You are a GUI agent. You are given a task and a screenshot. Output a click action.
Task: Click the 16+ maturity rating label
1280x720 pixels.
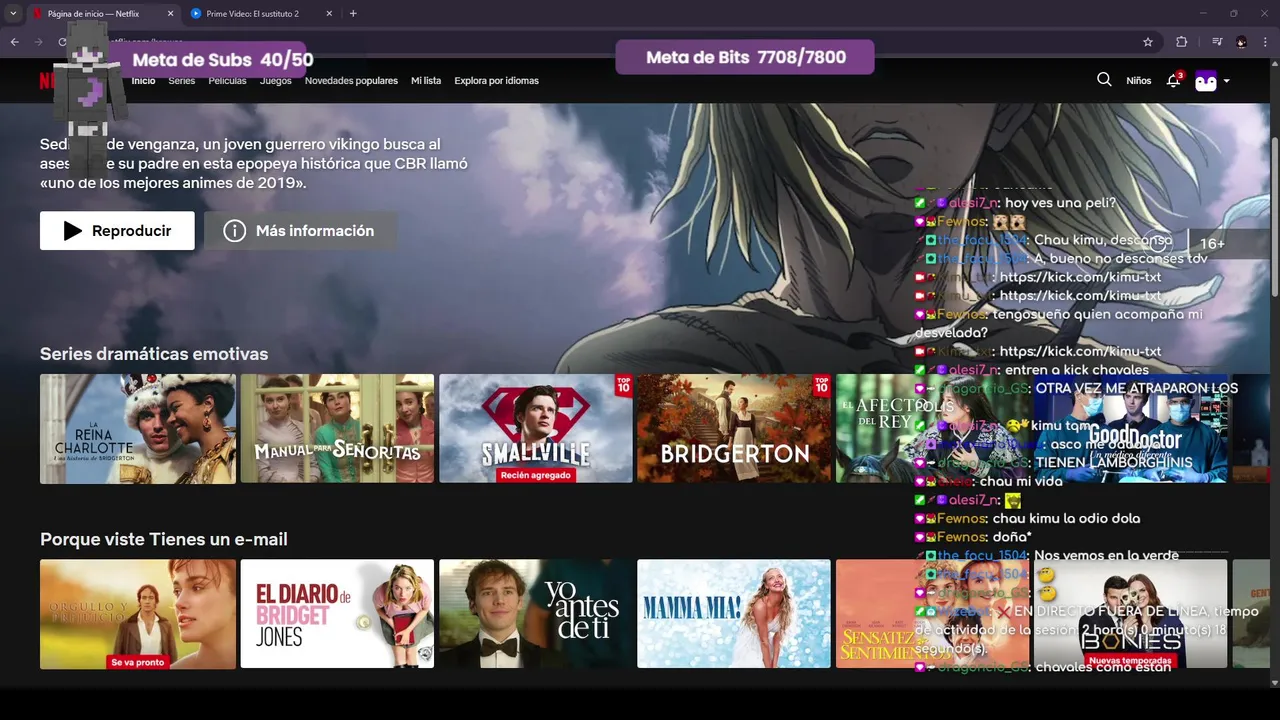(x=1212, y=244)
